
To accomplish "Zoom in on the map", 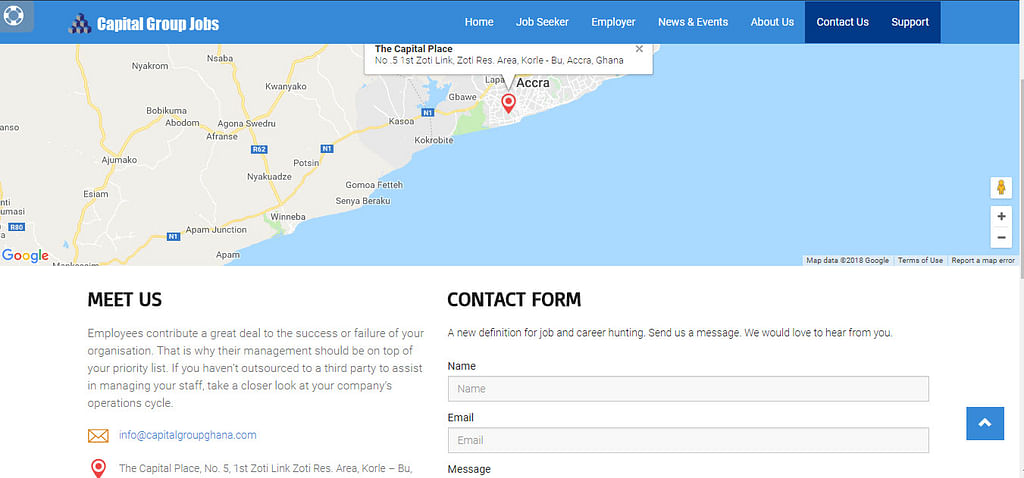I will [1001, 216].
